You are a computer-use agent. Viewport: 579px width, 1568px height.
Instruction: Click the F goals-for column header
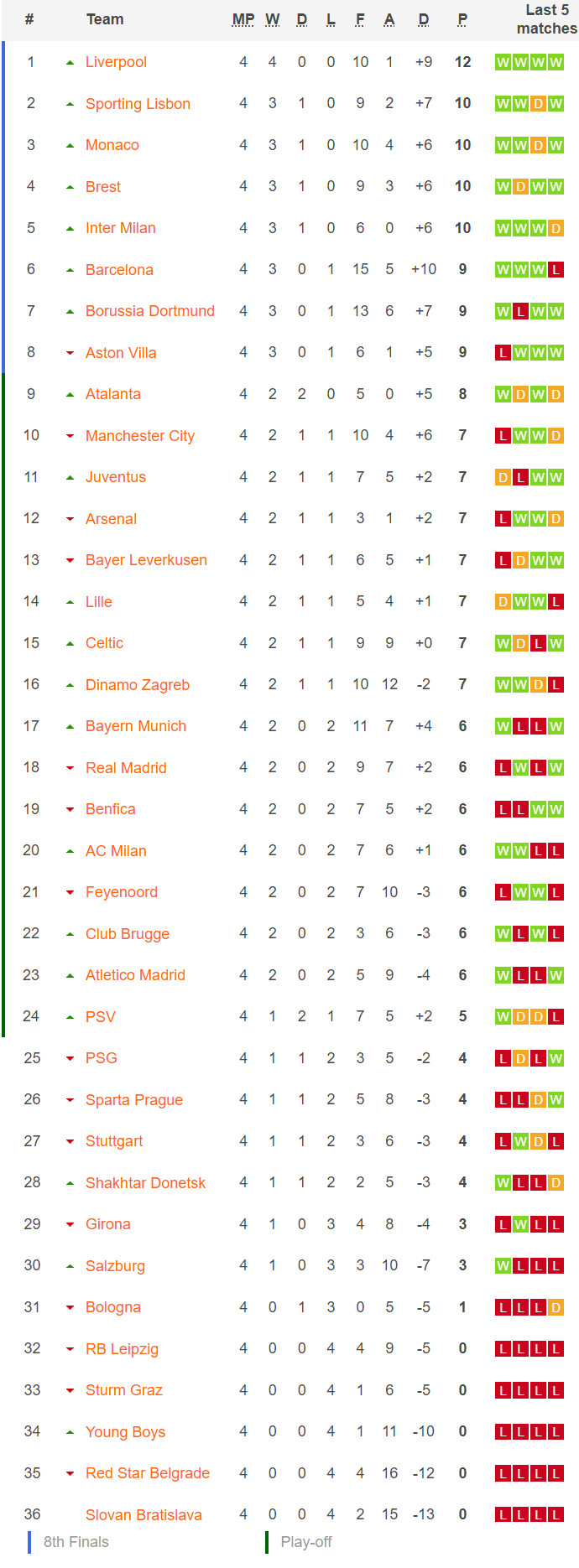point(360,19)
